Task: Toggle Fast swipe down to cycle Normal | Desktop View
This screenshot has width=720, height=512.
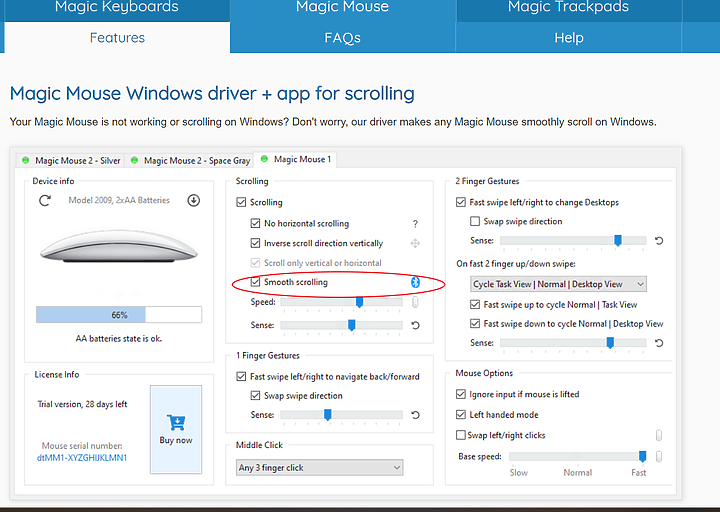Action: pos(475,324)
